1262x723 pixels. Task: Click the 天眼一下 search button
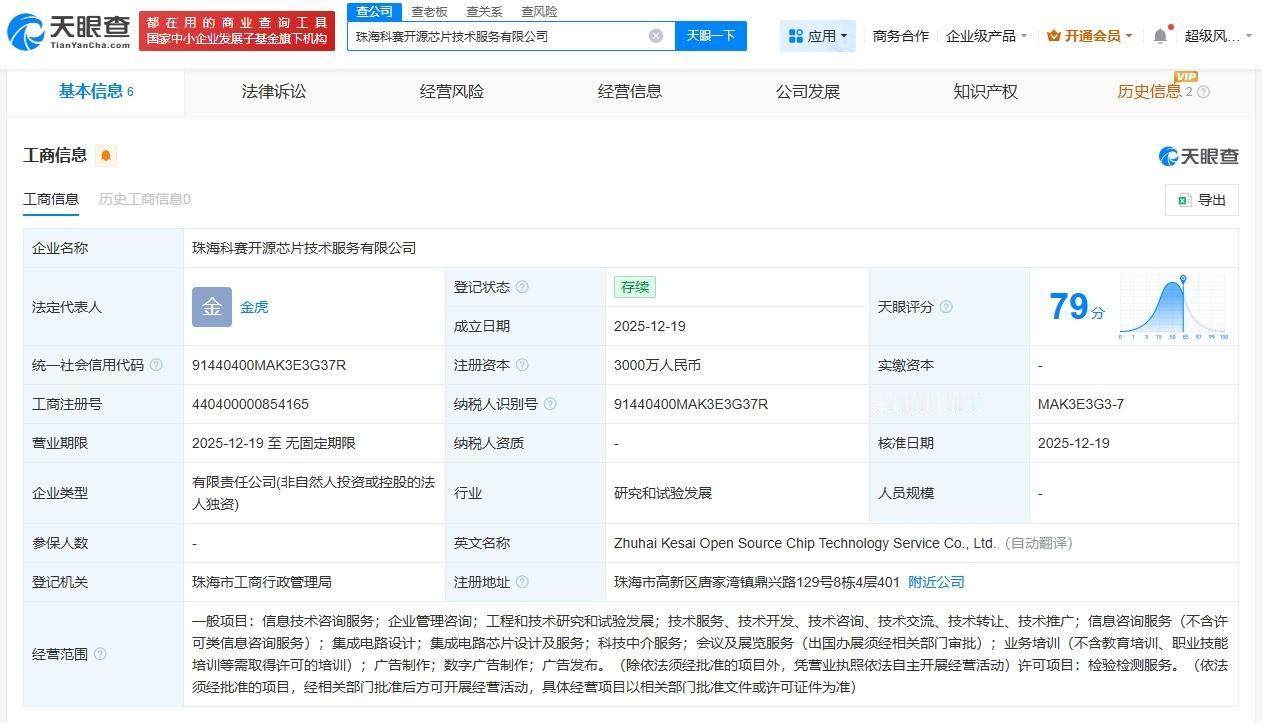(711, 36)
